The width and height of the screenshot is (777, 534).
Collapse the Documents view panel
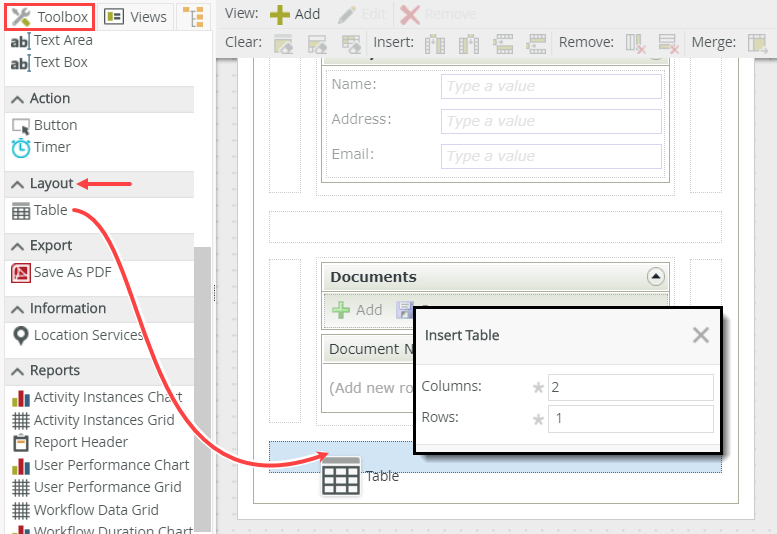pos(656,276)
